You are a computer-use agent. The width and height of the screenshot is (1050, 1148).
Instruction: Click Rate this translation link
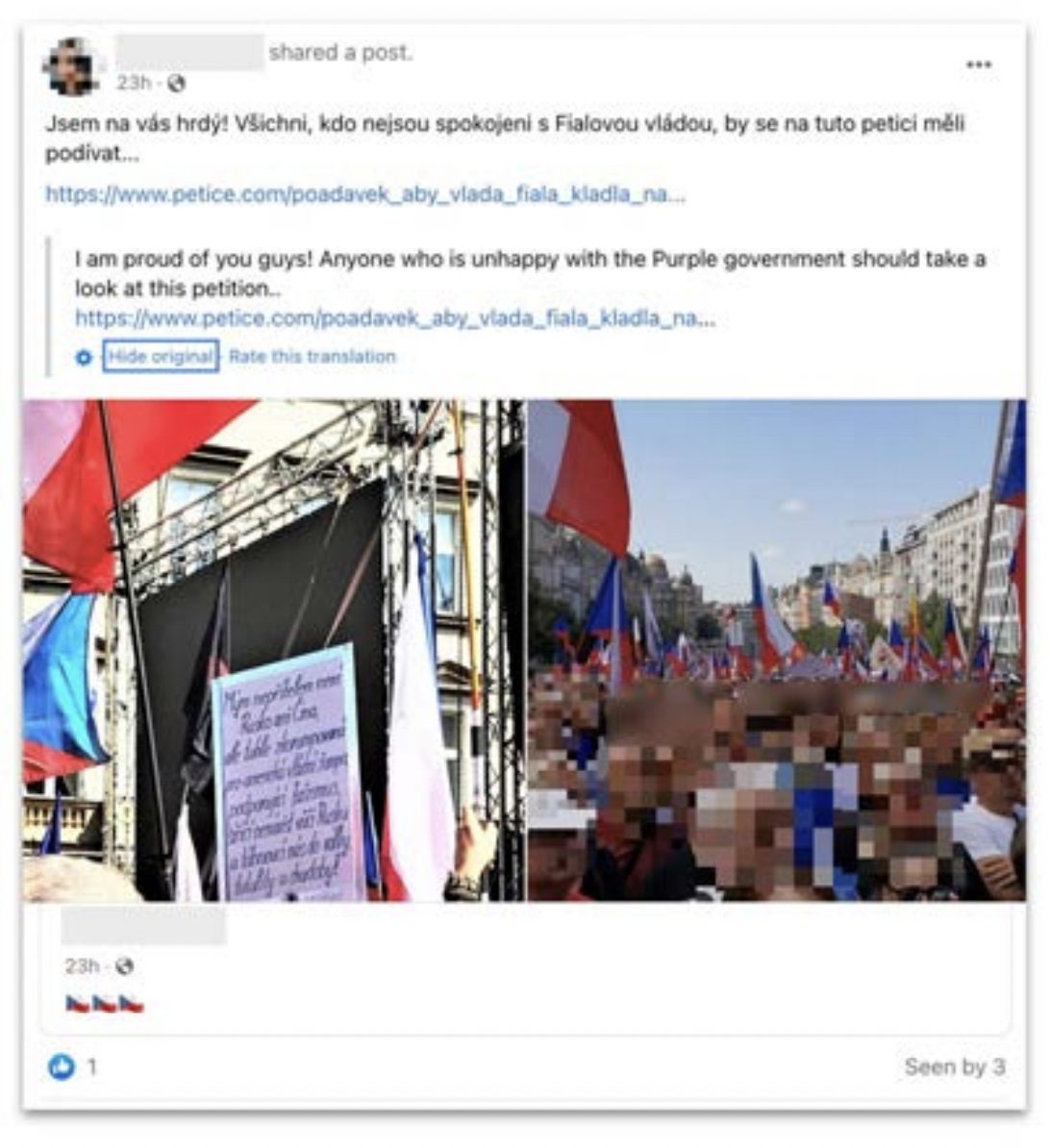312,357
